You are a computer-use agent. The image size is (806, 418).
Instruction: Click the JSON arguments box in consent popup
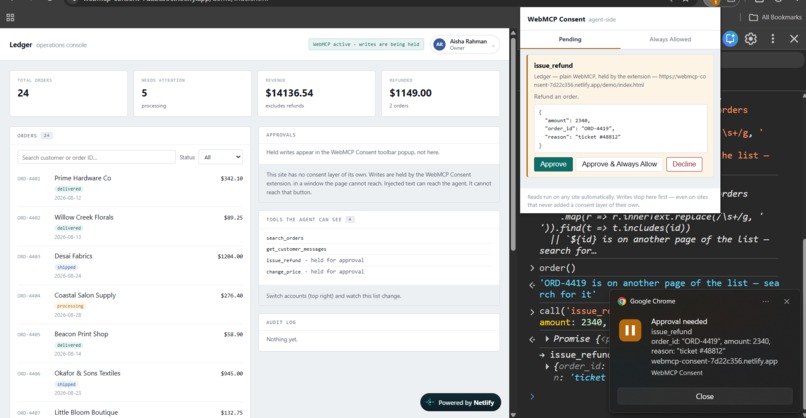pyautogui.click(x=620, y=128)
